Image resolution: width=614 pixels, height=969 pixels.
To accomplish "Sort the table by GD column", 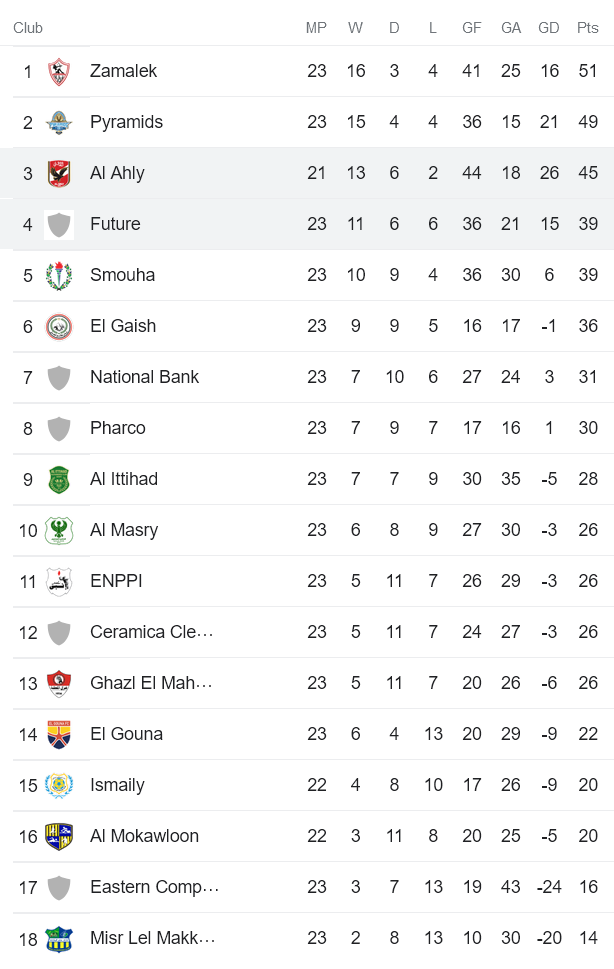I will click(x=549, y=28).
